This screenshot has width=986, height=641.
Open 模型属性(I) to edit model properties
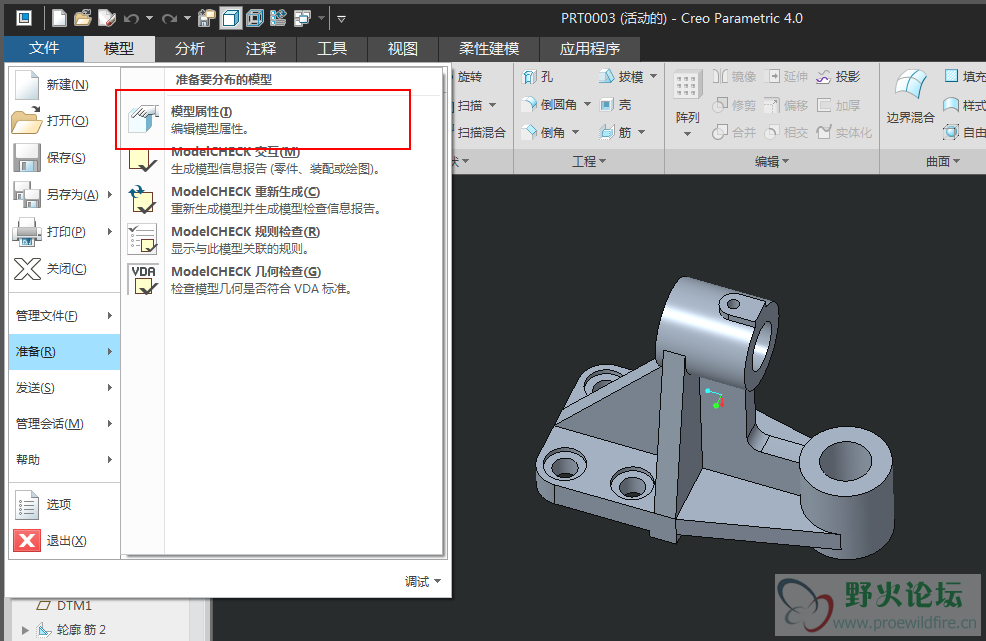tap(282, 120)
